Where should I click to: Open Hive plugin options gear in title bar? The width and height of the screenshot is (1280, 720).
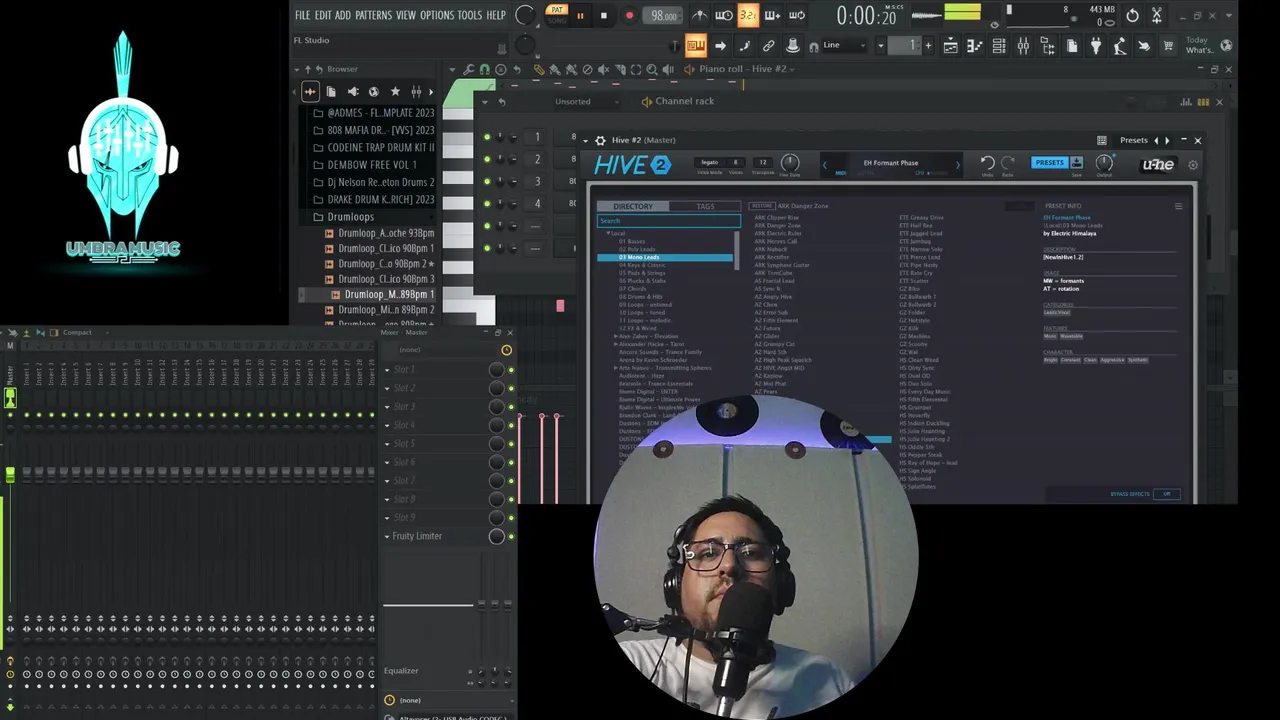click(x=600, y=140)
